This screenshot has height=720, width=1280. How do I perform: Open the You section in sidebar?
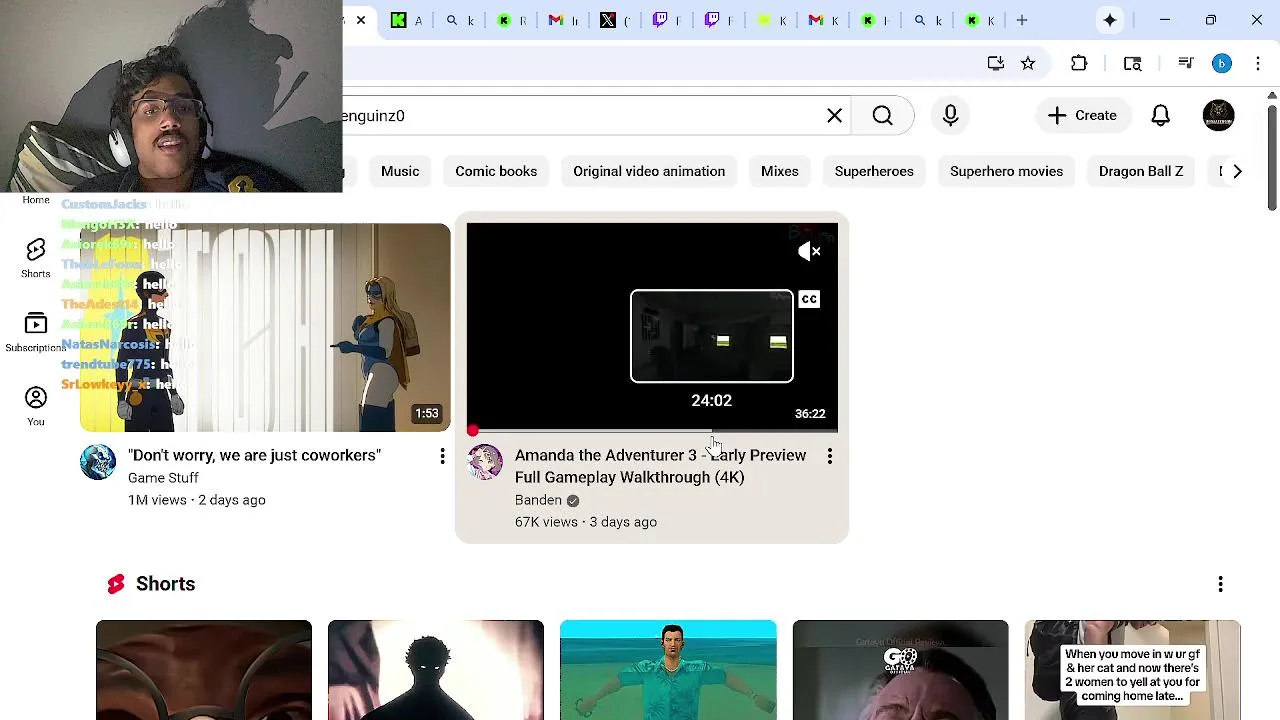36,406
